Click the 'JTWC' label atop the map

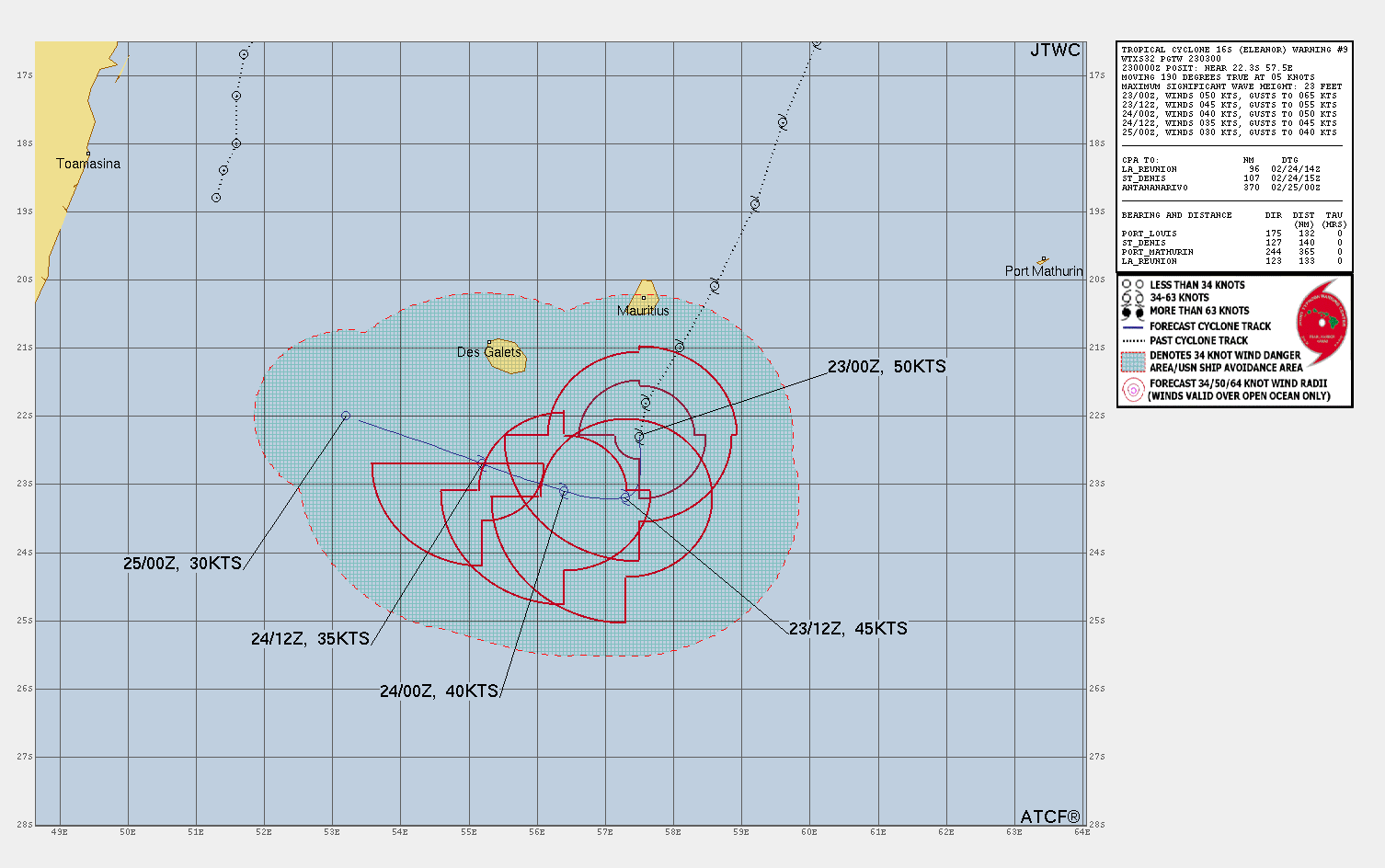click(x=1055, y=51)
